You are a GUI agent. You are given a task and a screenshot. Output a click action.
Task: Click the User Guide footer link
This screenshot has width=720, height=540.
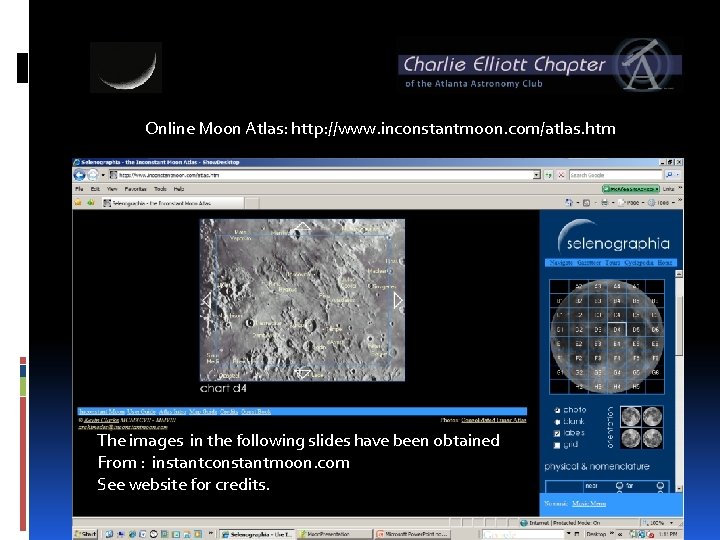[141, 411]
